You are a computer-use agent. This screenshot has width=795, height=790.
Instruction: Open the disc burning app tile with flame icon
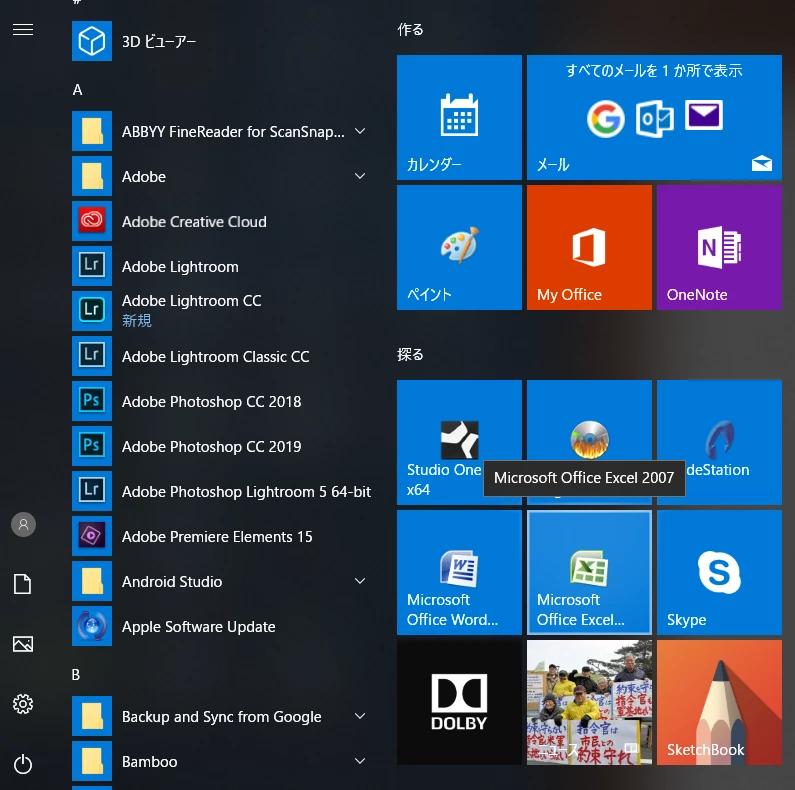[x=589, y=442]
